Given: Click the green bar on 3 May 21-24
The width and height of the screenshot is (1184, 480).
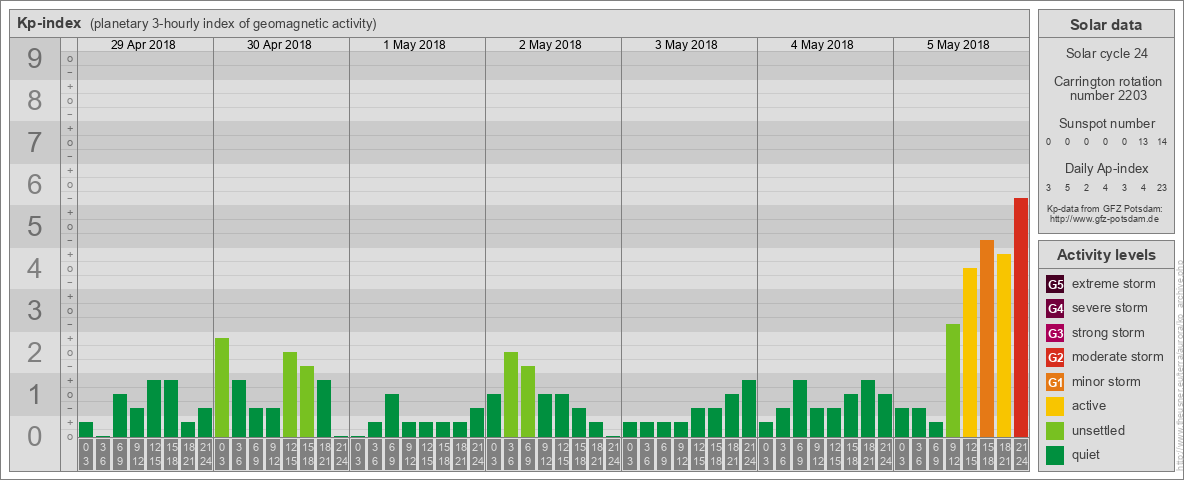Looking at the screenshot, I should (749, 408).
